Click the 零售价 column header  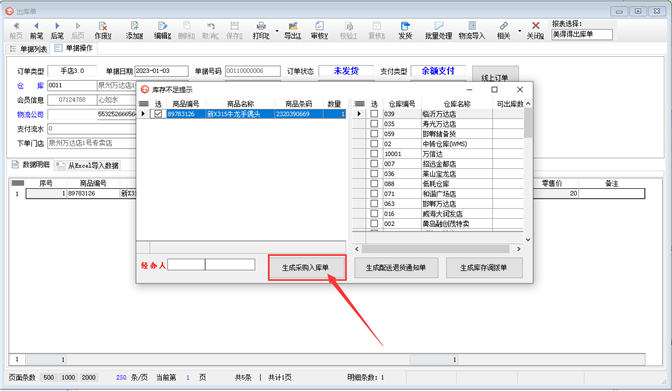[552, 183]
